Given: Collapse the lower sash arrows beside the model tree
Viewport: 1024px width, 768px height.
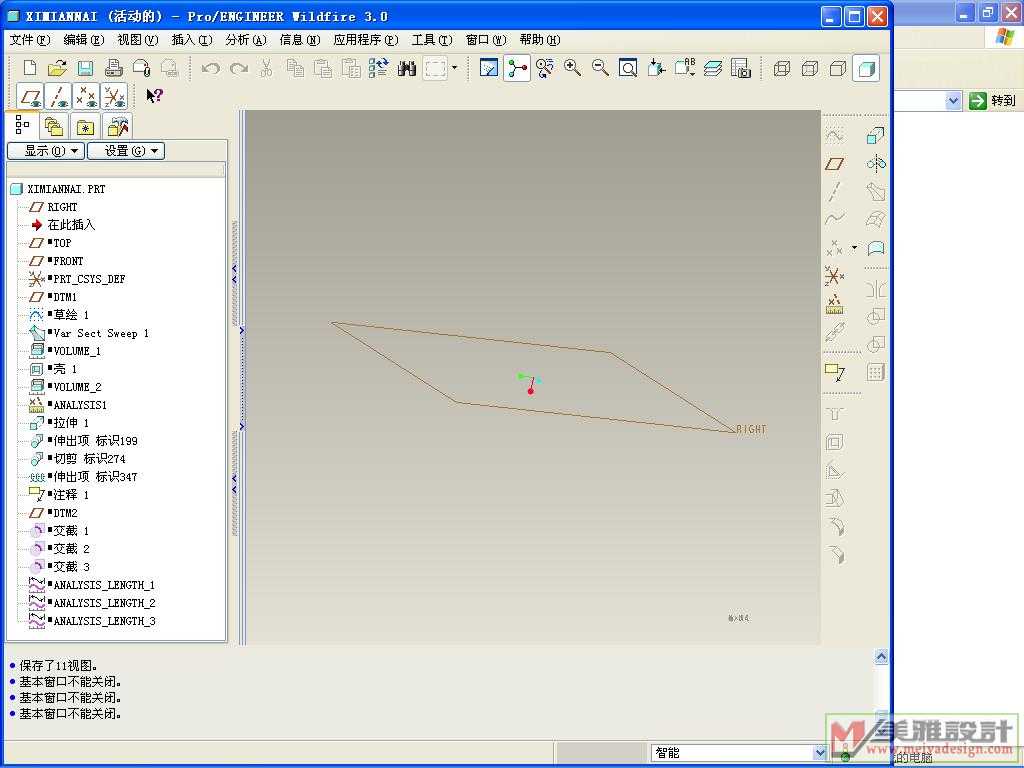Looking at the screenshot, I should coord(234,484).
